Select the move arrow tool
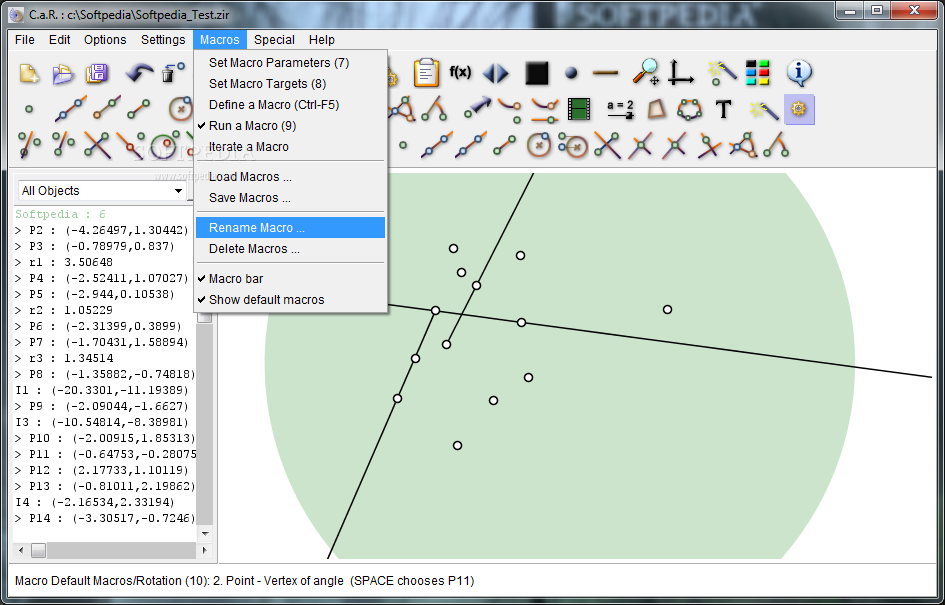945x605 pixels. click(x=478, y=107)
